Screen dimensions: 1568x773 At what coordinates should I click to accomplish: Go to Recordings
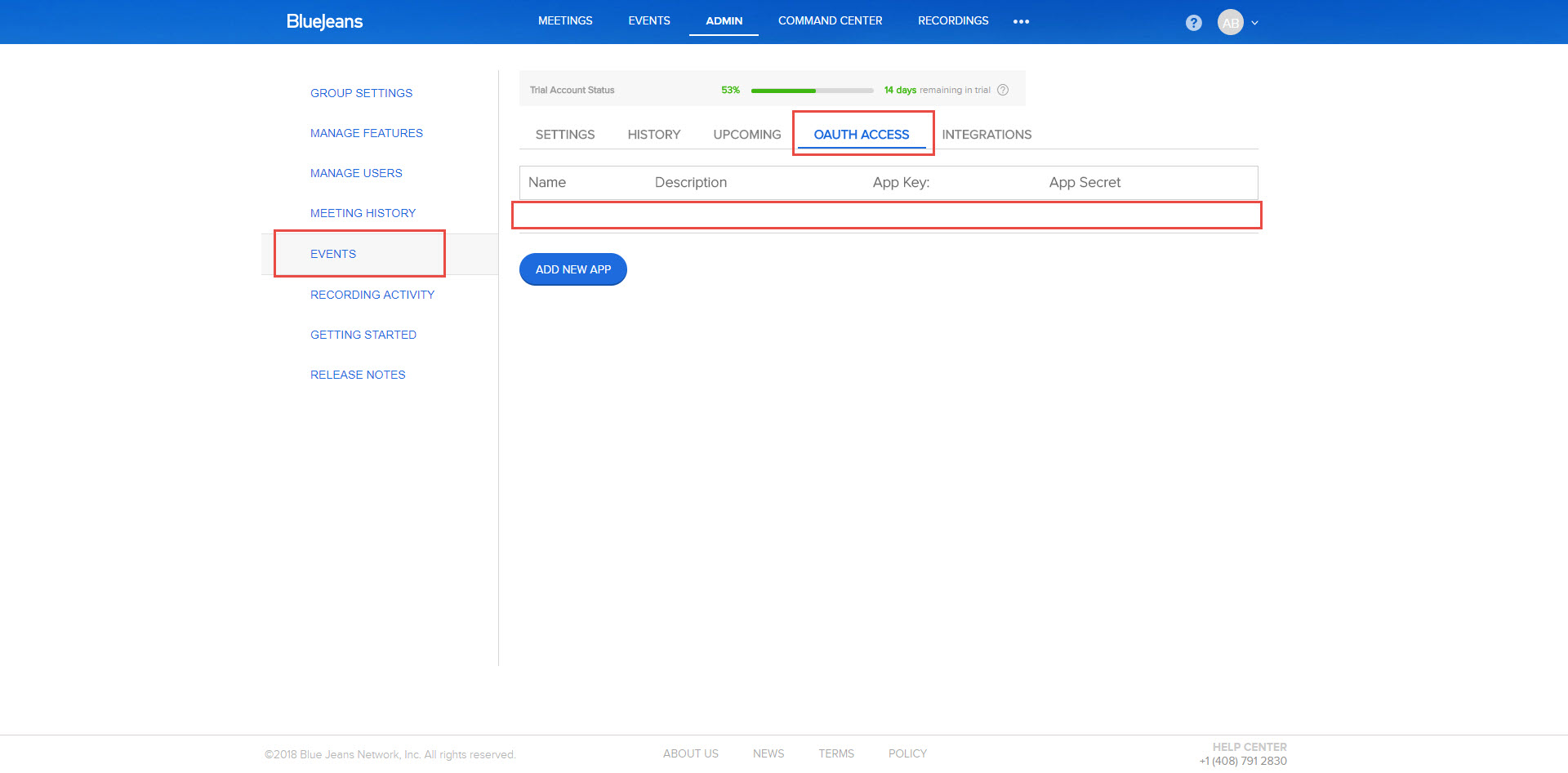953,20
